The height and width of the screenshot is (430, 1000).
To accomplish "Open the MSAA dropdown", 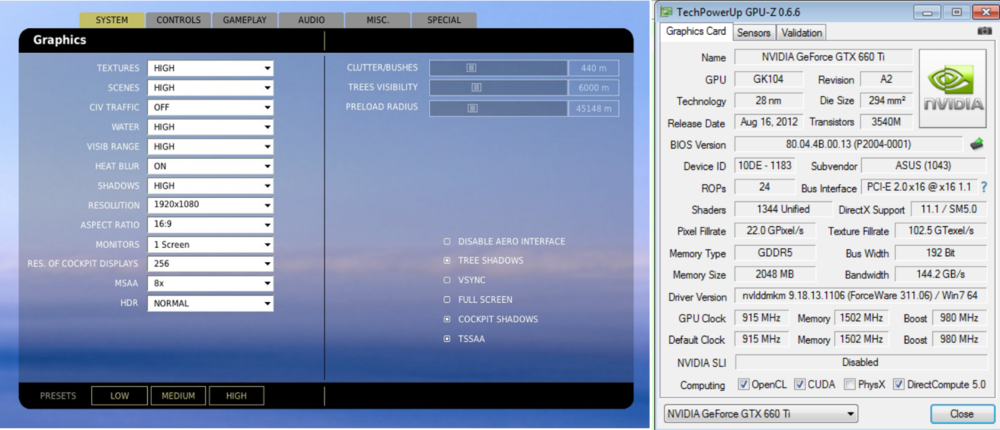I will tap(210, 283).
